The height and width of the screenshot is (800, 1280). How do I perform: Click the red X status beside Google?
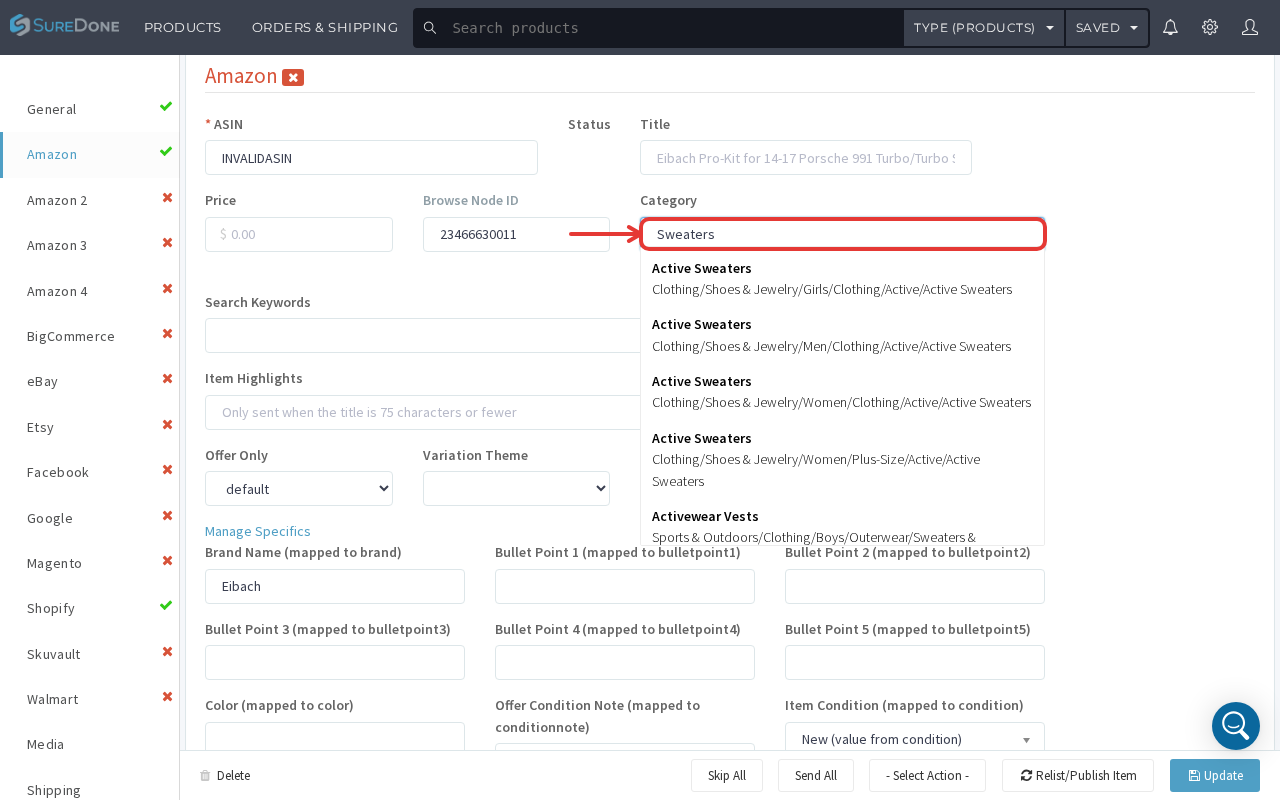[x=167, y=516]
